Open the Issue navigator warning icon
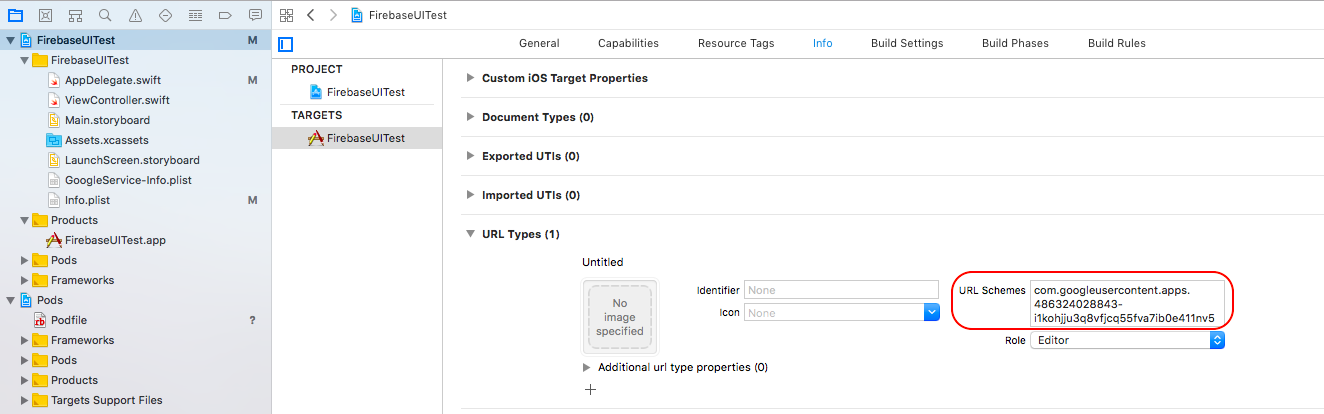1324x414 pixels. coord(135,15)
